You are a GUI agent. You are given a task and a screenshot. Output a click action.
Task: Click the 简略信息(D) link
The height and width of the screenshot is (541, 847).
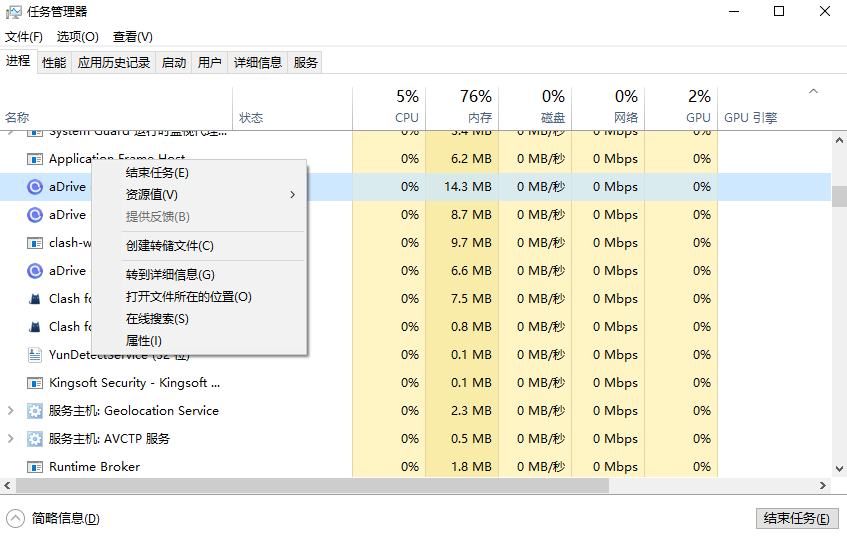point(65,519)
